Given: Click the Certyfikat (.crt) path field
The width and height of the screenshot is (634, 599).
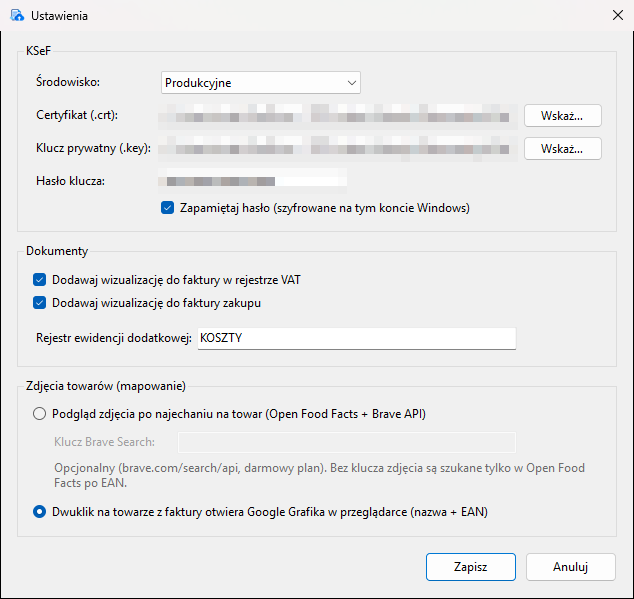Looking at the screenshot, I should [x=338, y=116].
